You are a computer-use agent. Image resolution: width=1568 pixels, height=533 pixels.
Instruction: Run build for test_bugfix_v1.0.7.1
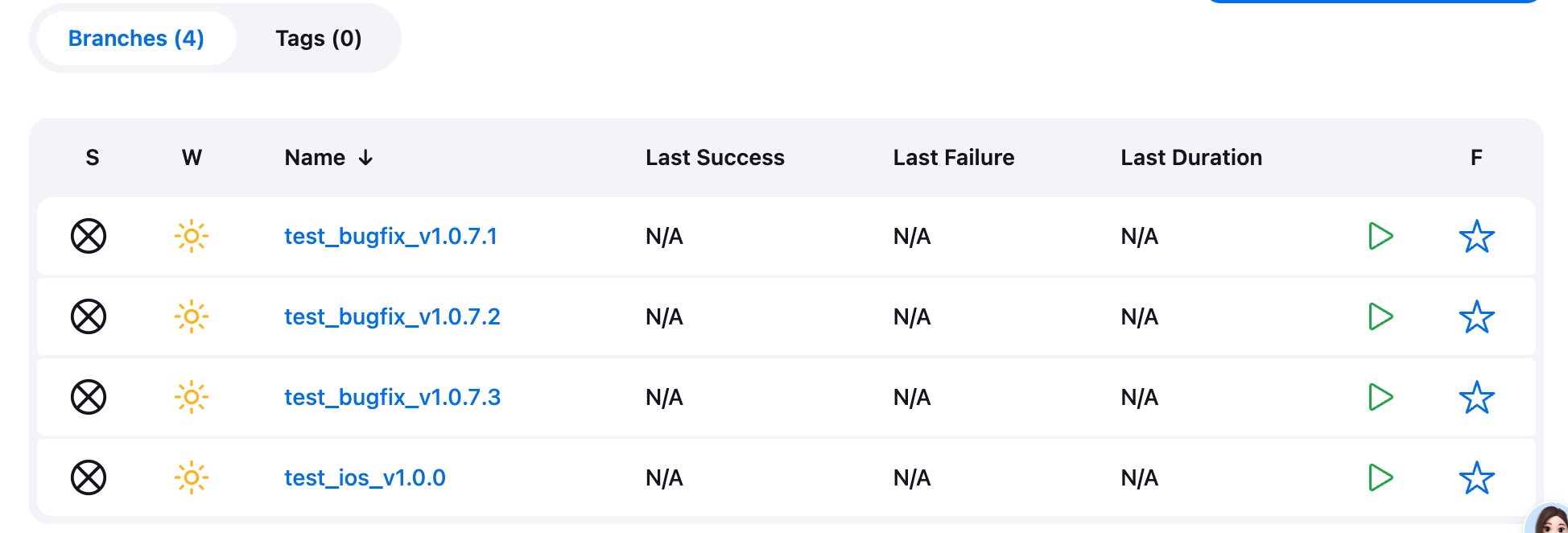coord(1380,236)
